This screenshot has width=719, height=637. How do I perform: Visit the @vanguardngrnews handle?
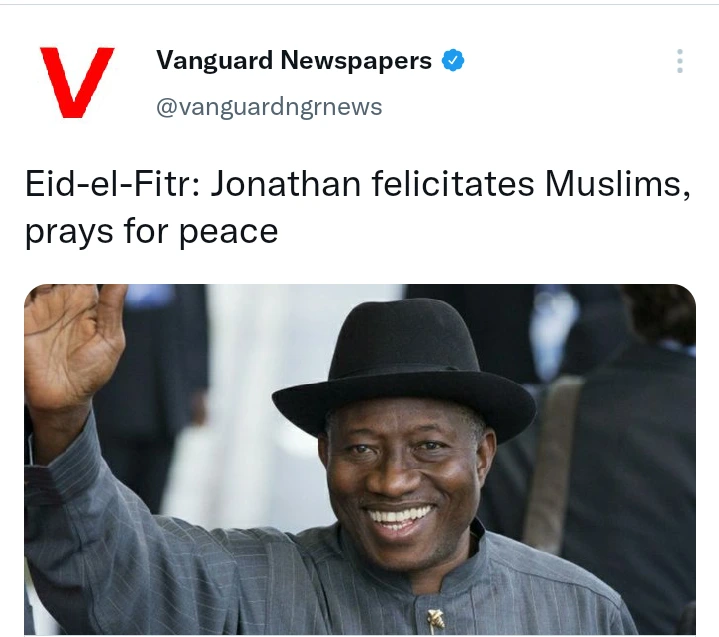click(x=269, y=107)
